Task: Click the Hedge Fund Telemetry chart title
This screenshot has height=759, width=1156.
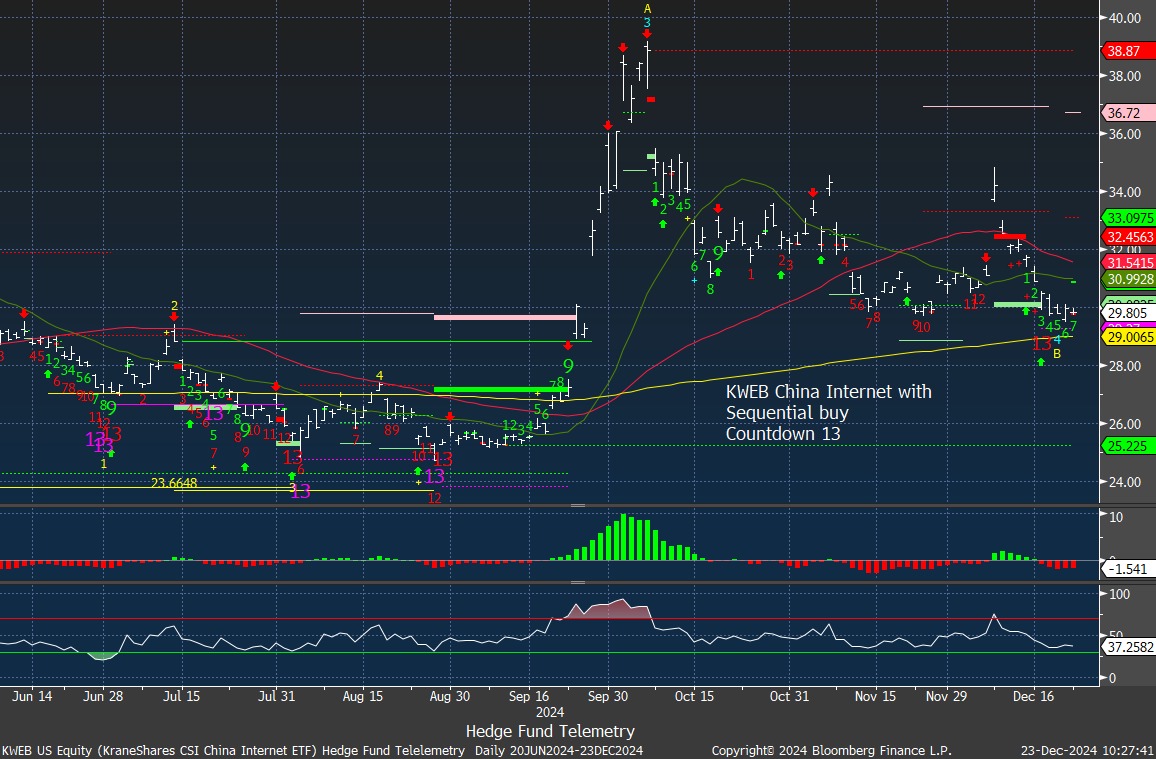Action: click(x=550, y=731)
